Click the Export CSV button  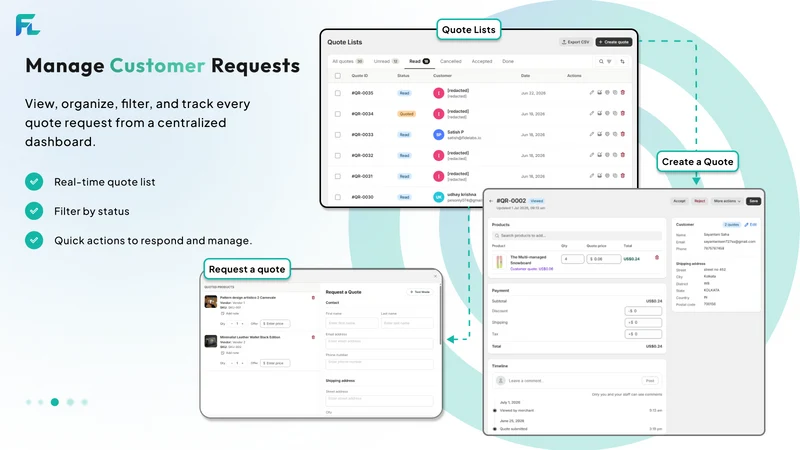[575, 42]
